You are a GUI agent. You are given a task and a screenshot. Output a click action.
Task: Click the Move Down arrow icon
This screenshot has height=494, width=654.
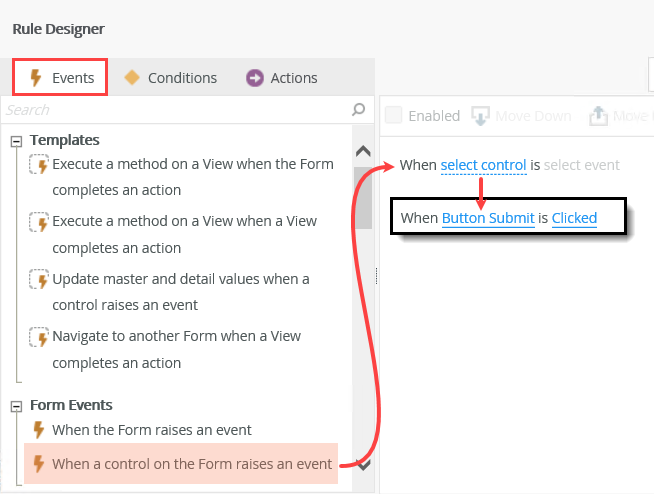(481, 116)
